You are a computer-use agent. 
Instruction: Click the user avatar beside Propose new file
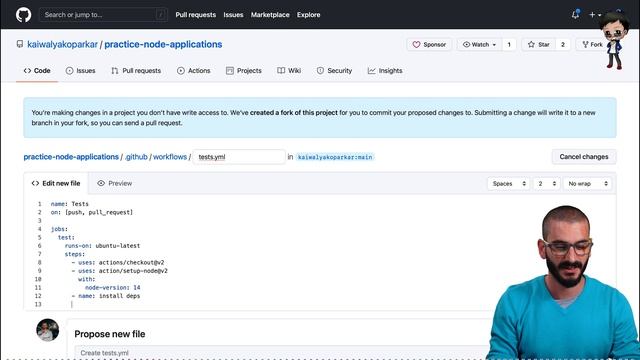(47, 330)
